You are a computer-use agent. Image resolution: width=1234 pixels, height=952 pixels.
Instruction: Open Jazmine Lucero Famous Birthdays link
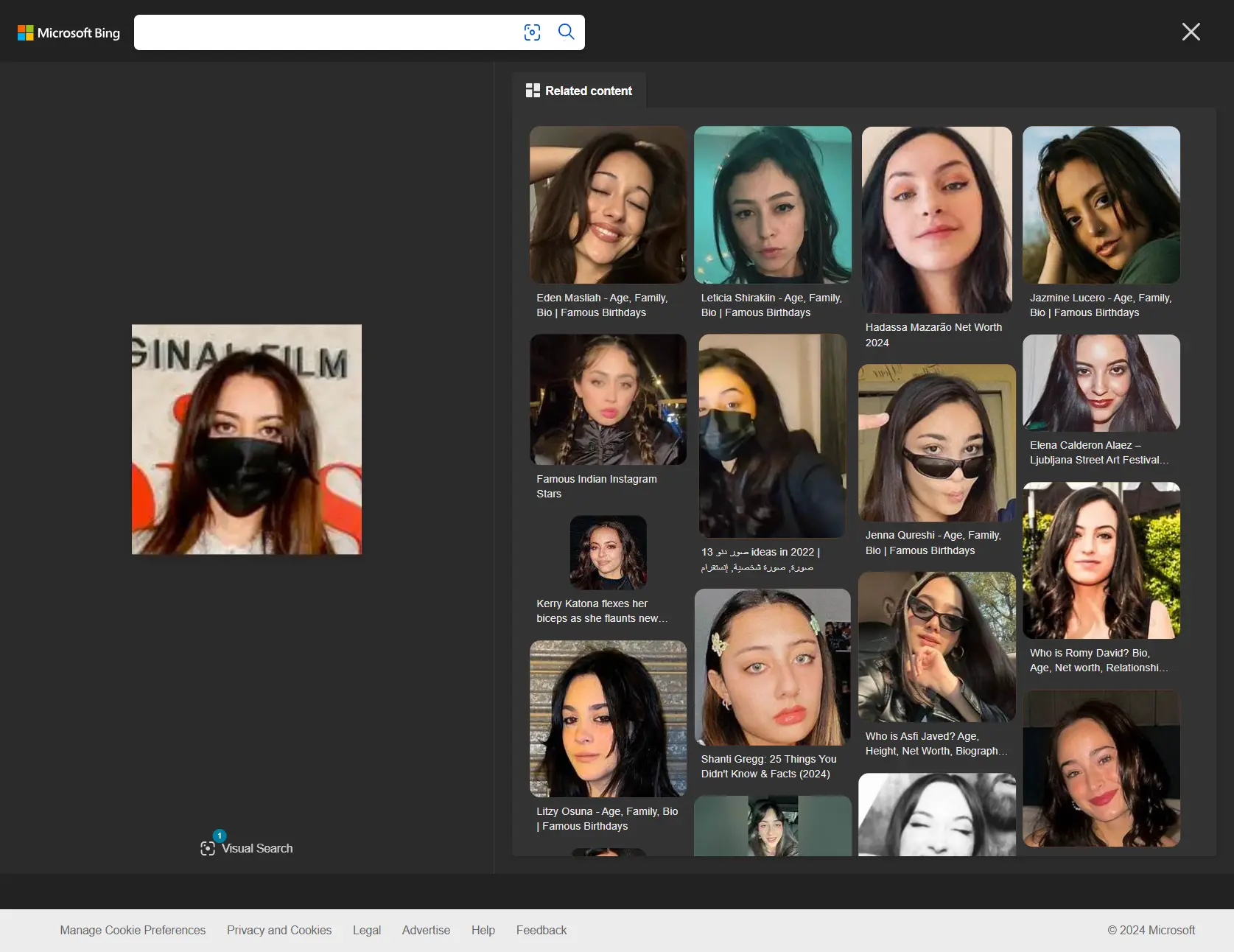click(x=1100, y=305)
